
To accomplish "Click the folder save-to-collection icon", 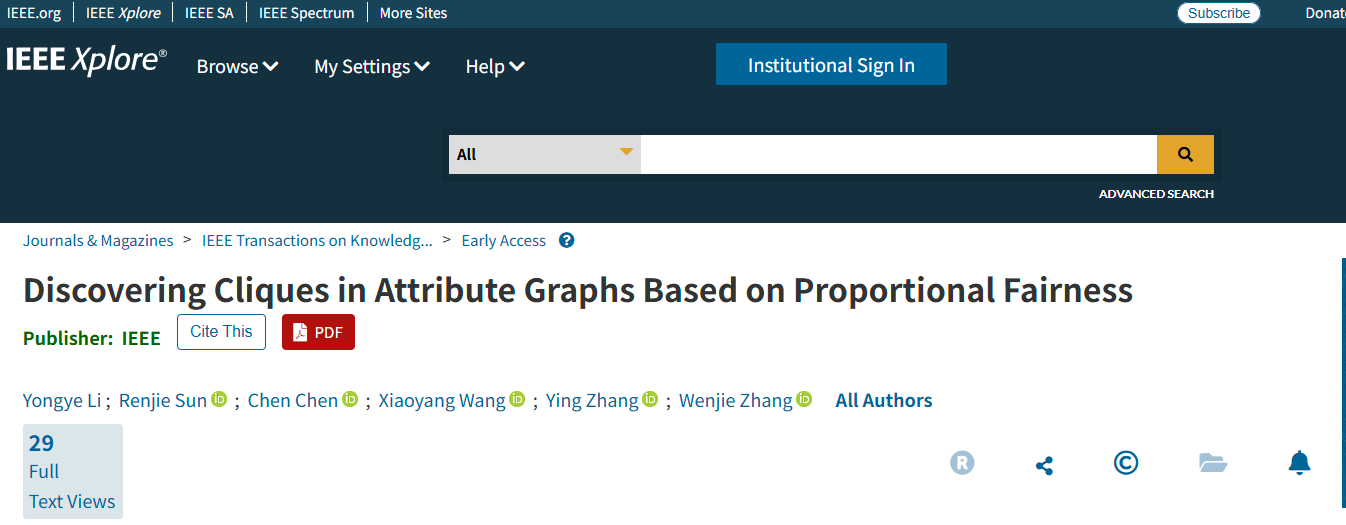I will click(1213, 463).
